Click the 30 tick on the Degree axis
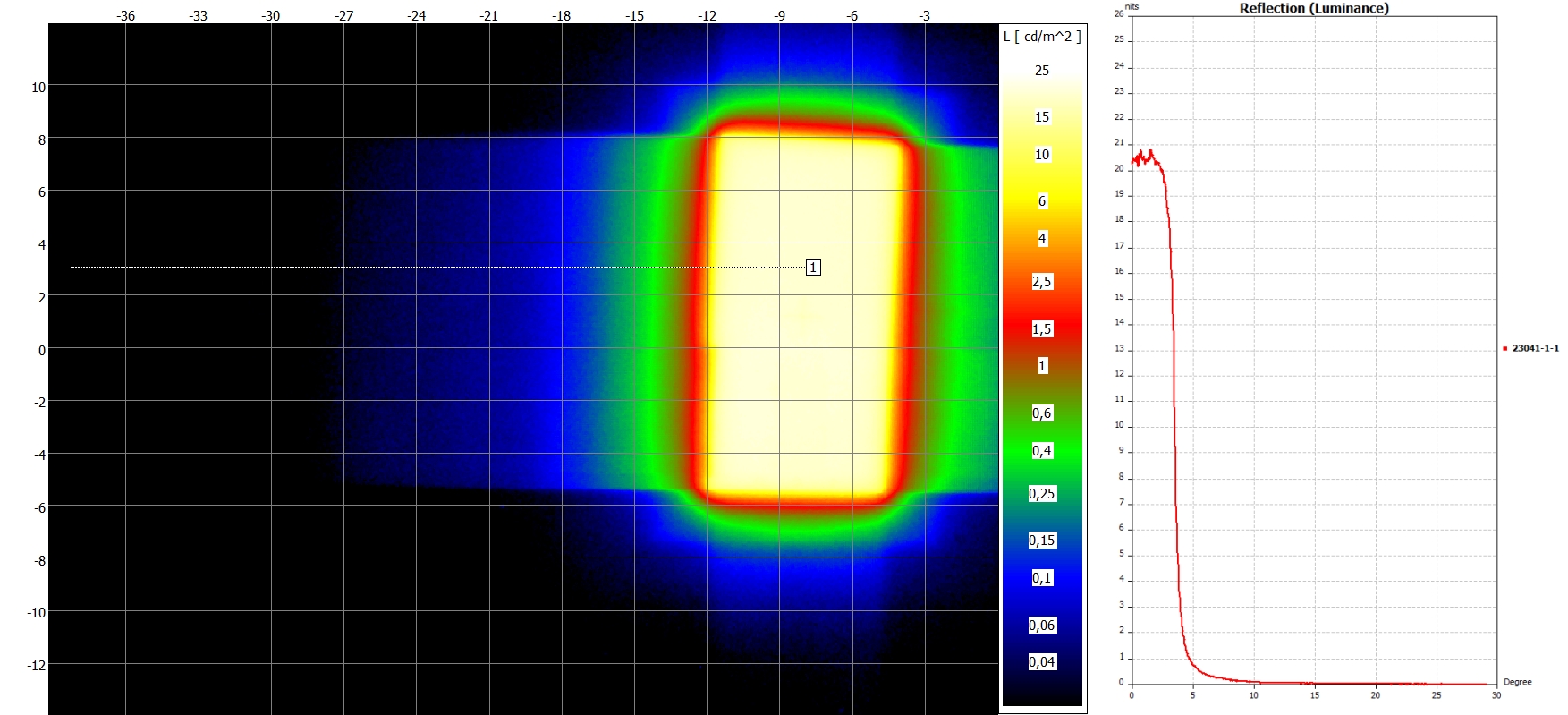The width and height of the screenshot is (1568, 715). (x=1496, y=695)
